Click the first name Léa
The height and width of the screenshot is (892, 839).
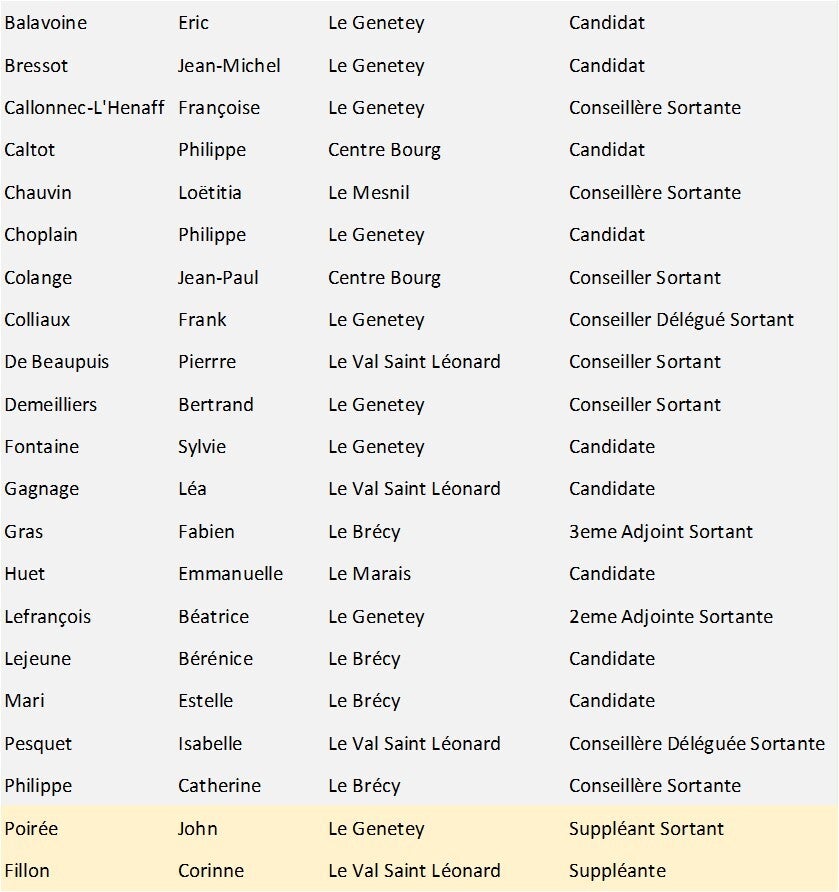click(192, 489)
